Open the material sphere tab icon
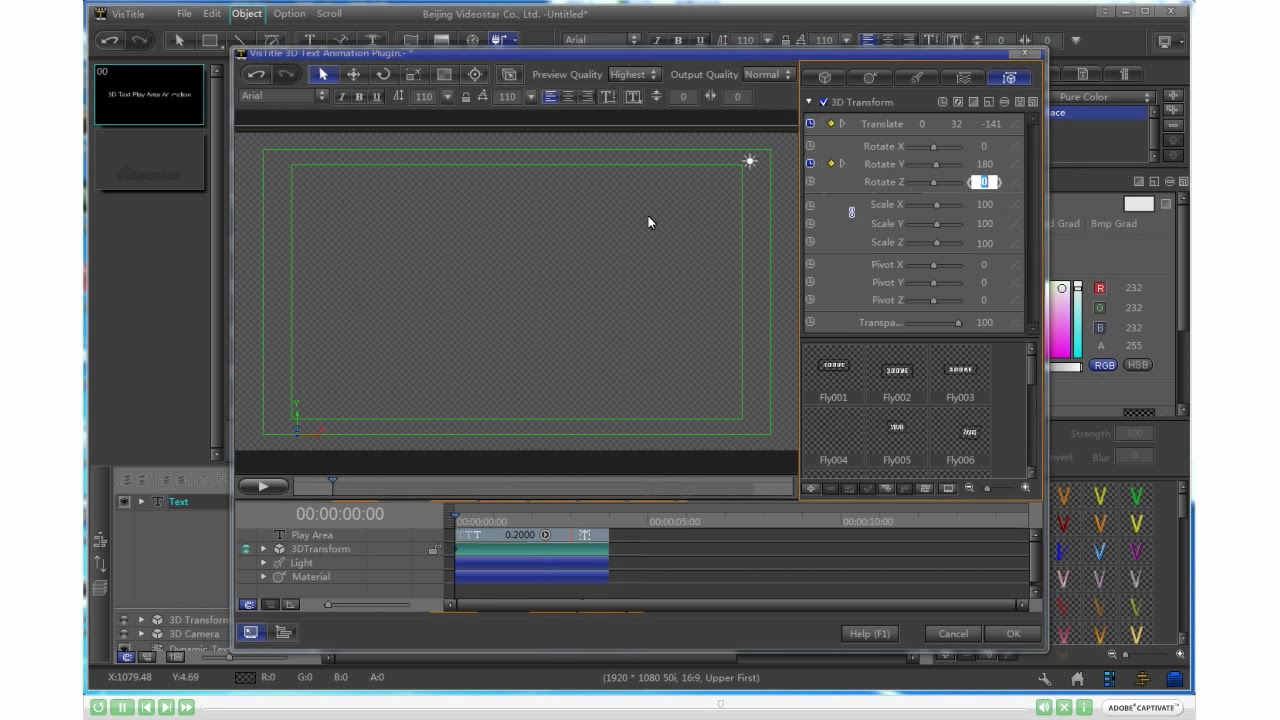Screen dimensions: 1280x720 (x=870, y=77)
